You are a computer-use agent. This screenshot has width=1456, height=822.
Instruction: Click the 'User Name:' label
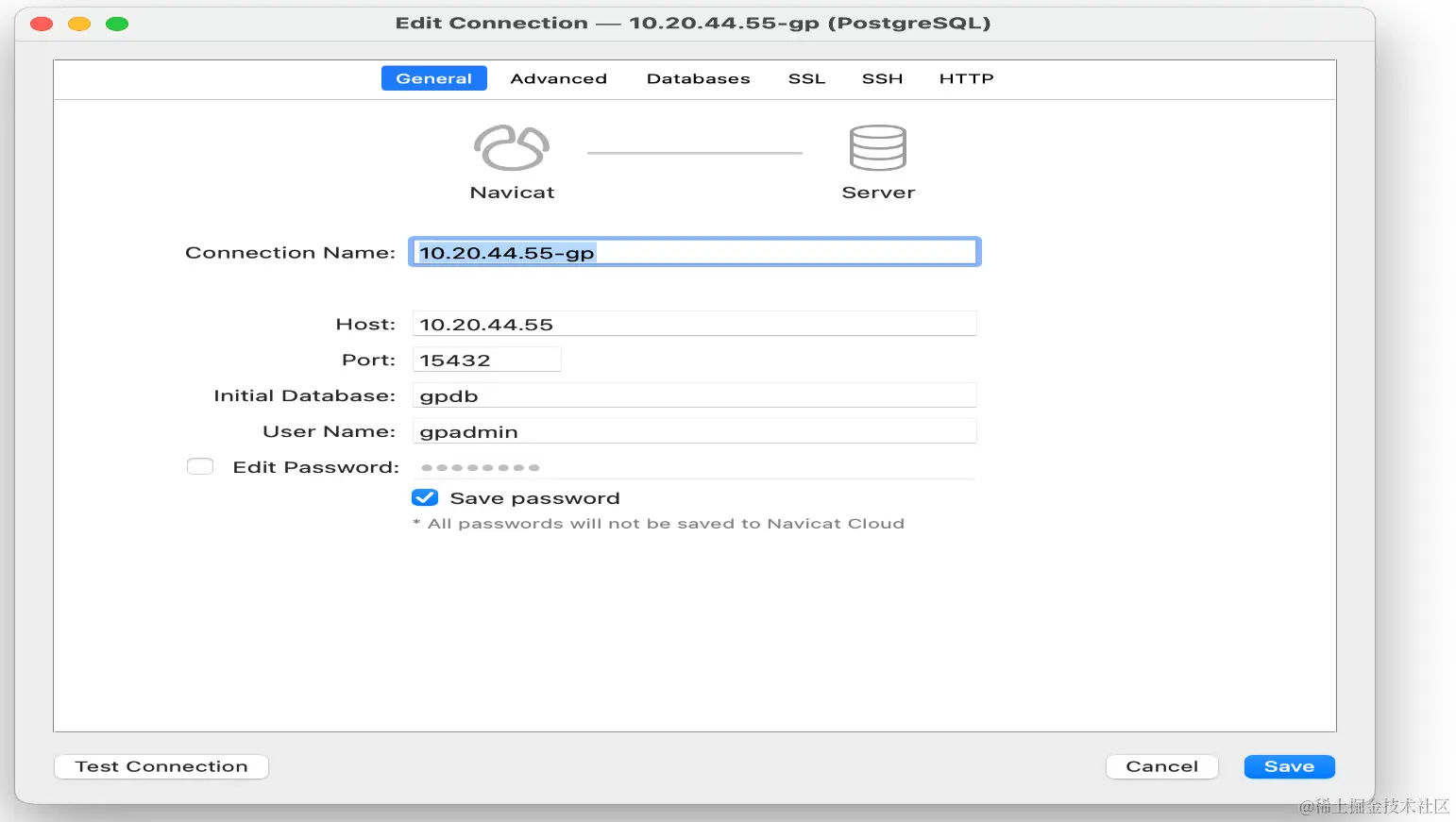click(330, 431)
